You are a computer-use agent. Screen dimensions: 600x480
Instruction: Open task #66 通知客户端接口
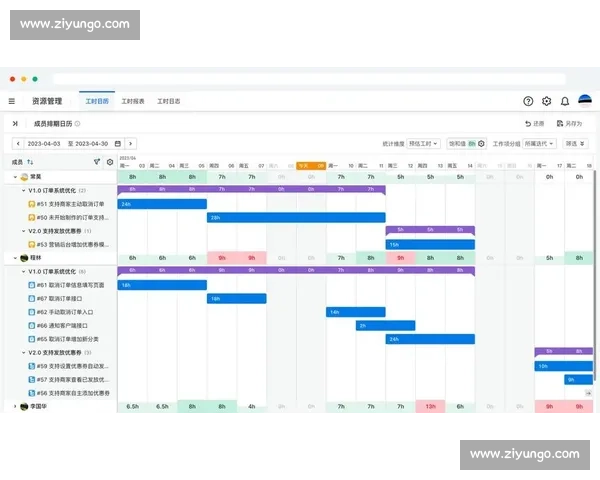tap(62, 326)
